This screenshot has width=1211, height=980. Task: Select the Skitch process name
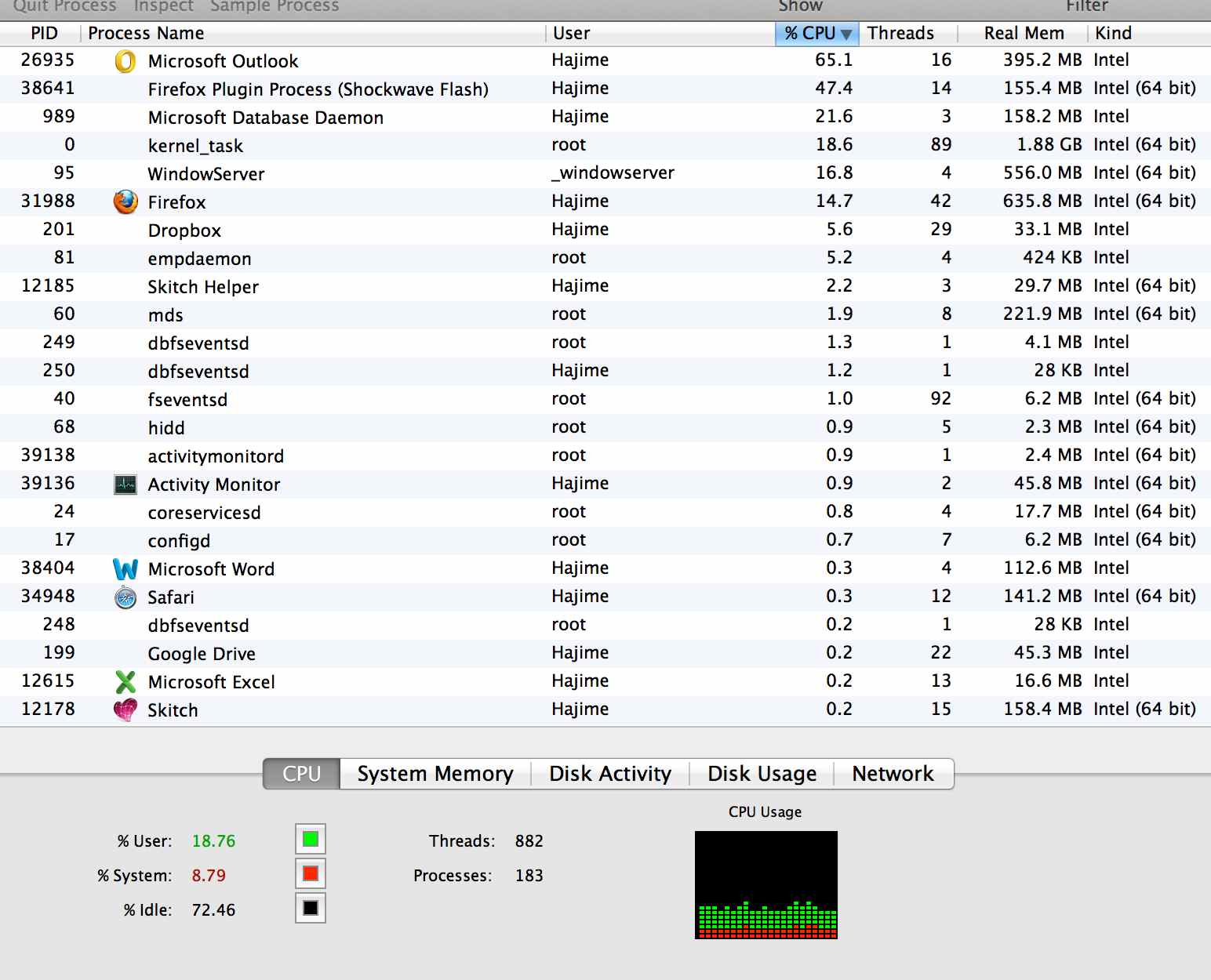[x=173, y=710]
